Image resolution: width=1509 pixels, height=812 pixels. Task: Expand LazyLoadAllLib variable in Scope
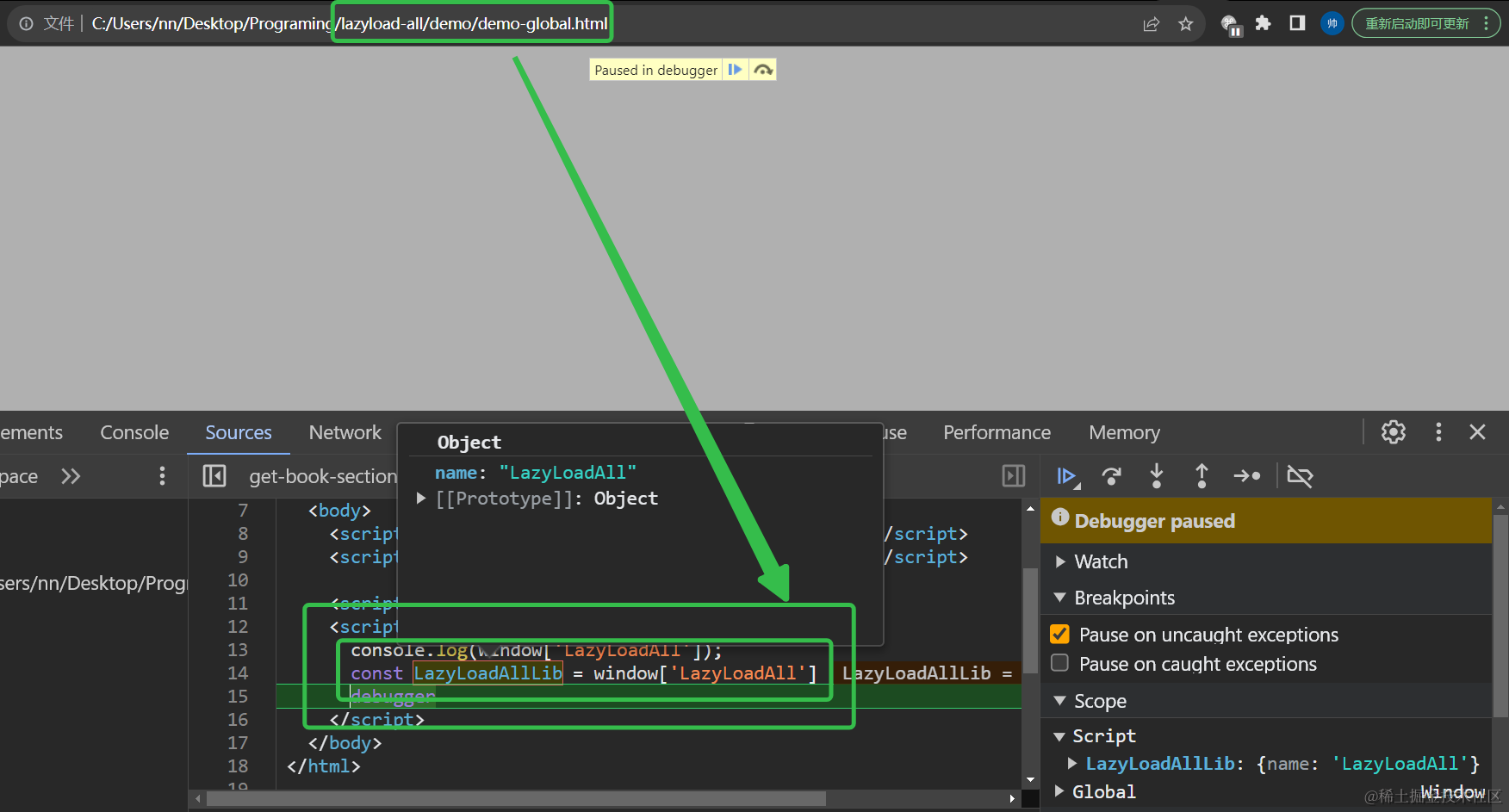(1072, 763)
